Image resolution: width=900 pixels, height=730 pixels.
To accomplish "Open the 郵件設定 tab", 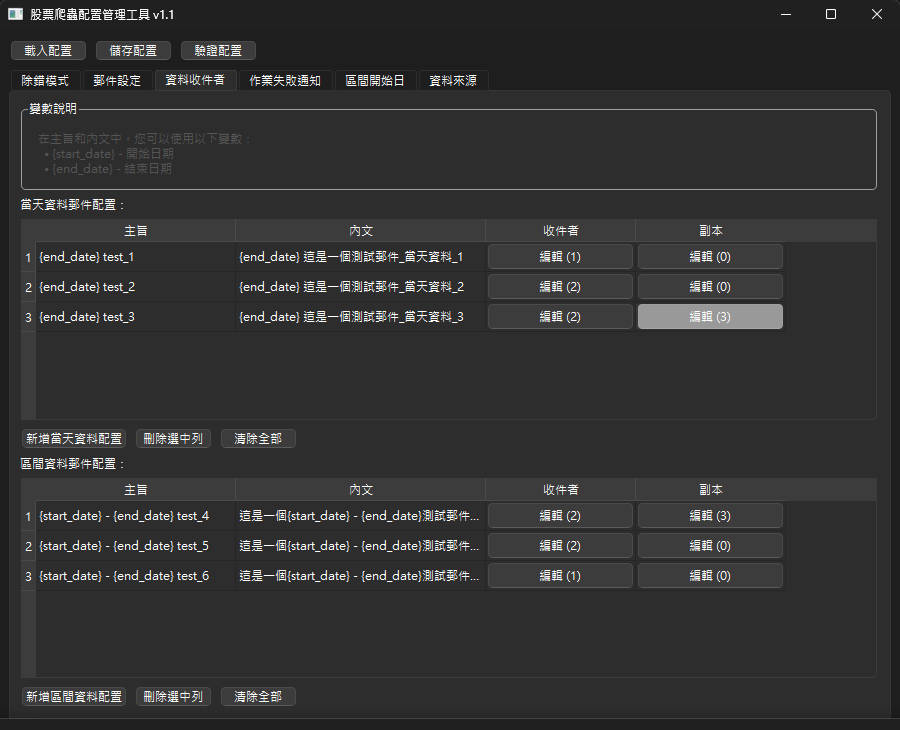I will [117, 80].
